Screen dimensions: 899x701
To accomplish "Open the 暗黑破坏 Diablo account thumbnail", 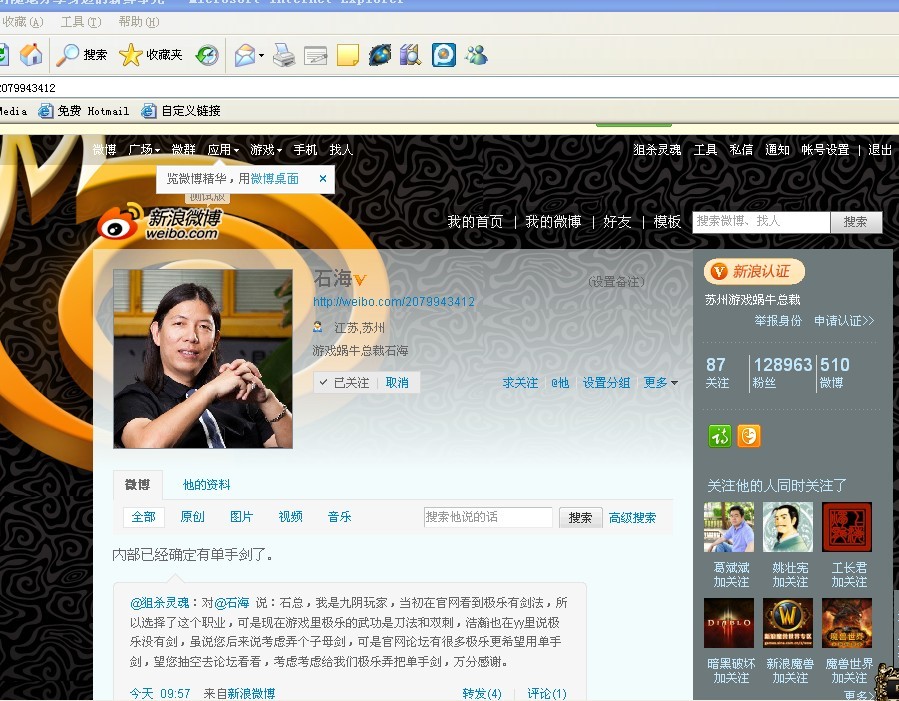I will 729,623.
